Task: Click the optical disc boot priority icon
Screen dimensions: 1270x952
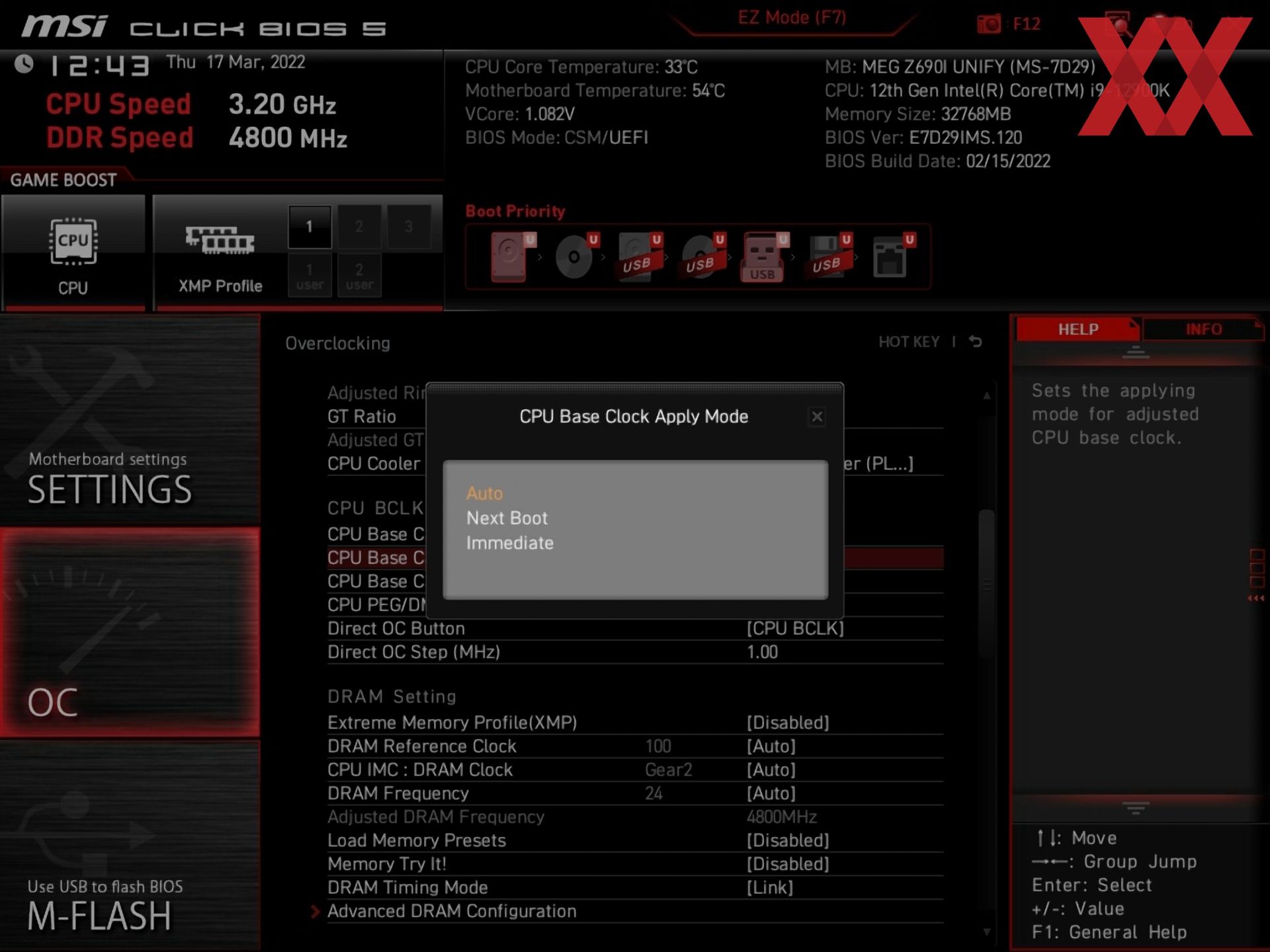Action: tap(576, 257)
